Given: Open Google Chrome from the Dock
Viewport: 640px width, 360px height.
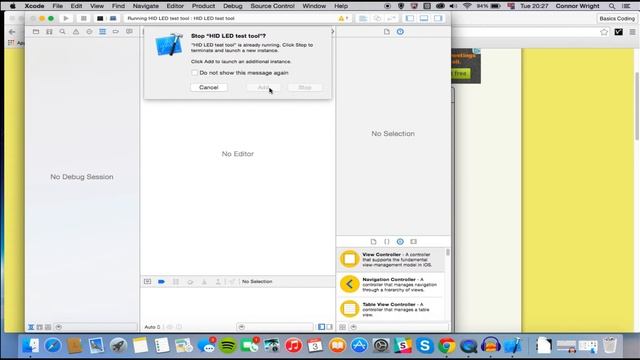Looking at the screenshot, I should click(x=447, y=346).
